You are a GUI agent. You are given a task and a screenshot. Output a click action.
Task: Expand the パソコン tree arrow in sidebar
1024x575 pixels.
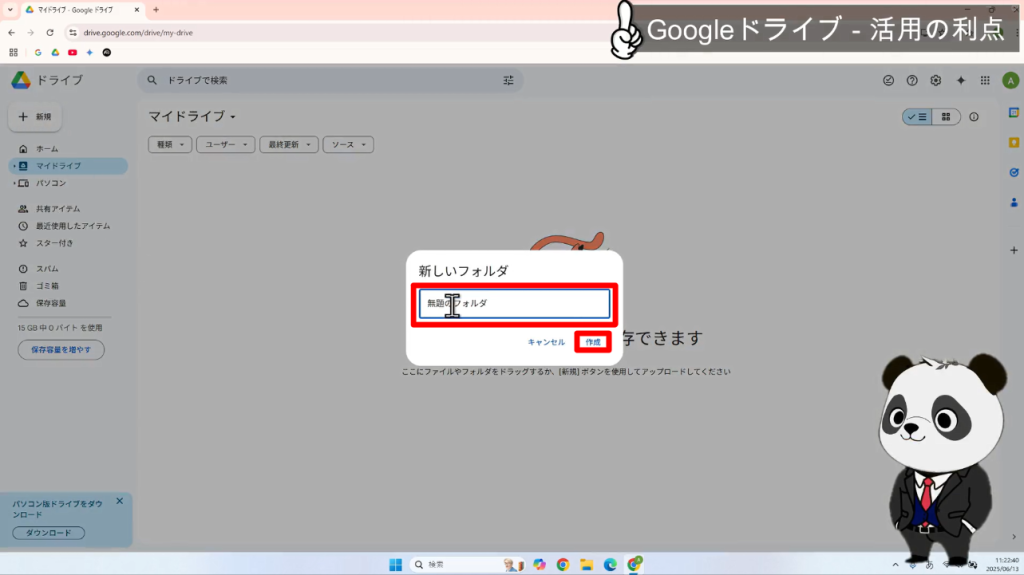point(14,183)
